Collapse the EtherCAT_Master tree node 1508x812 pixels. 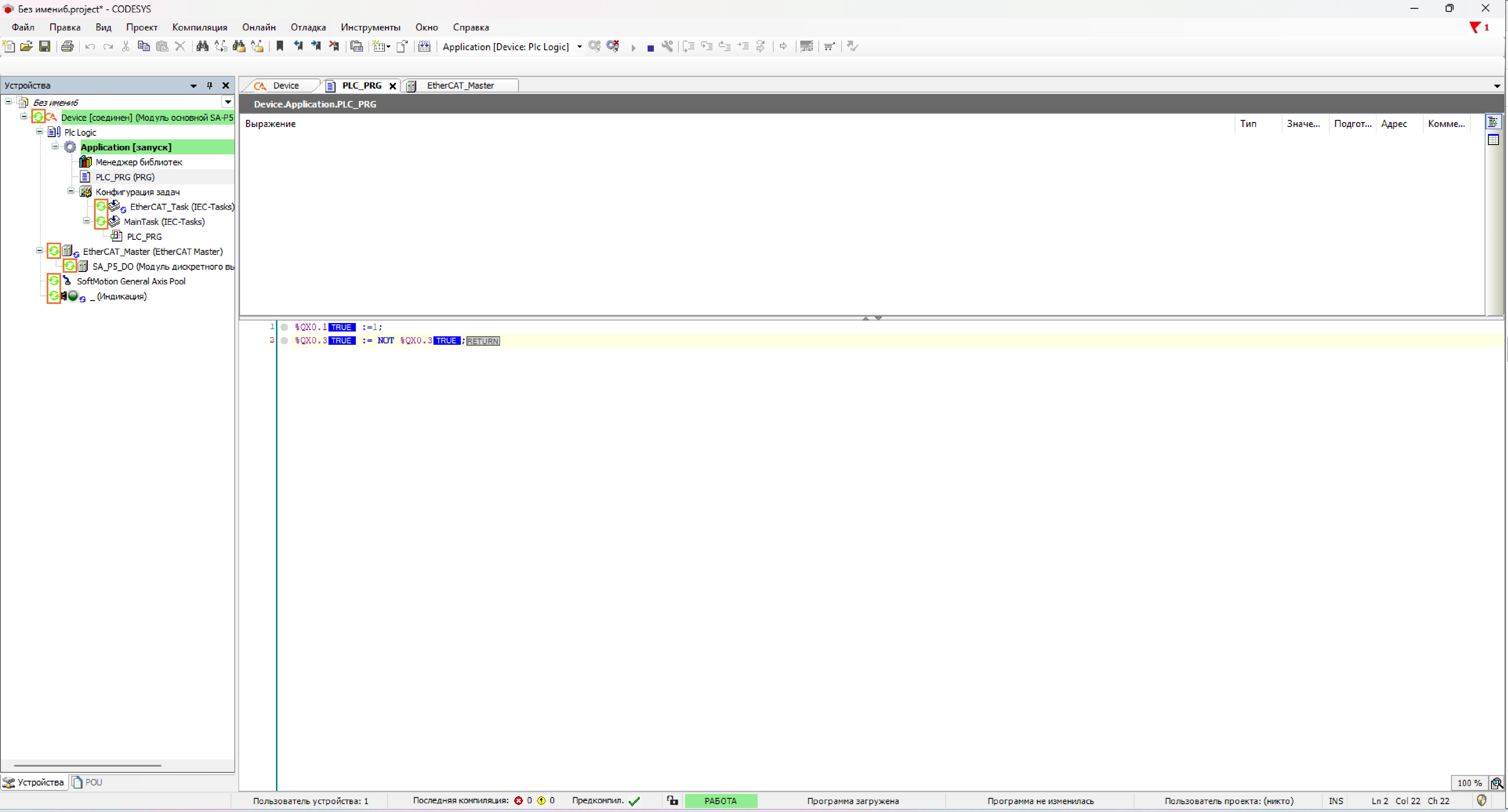click(39, 251)
